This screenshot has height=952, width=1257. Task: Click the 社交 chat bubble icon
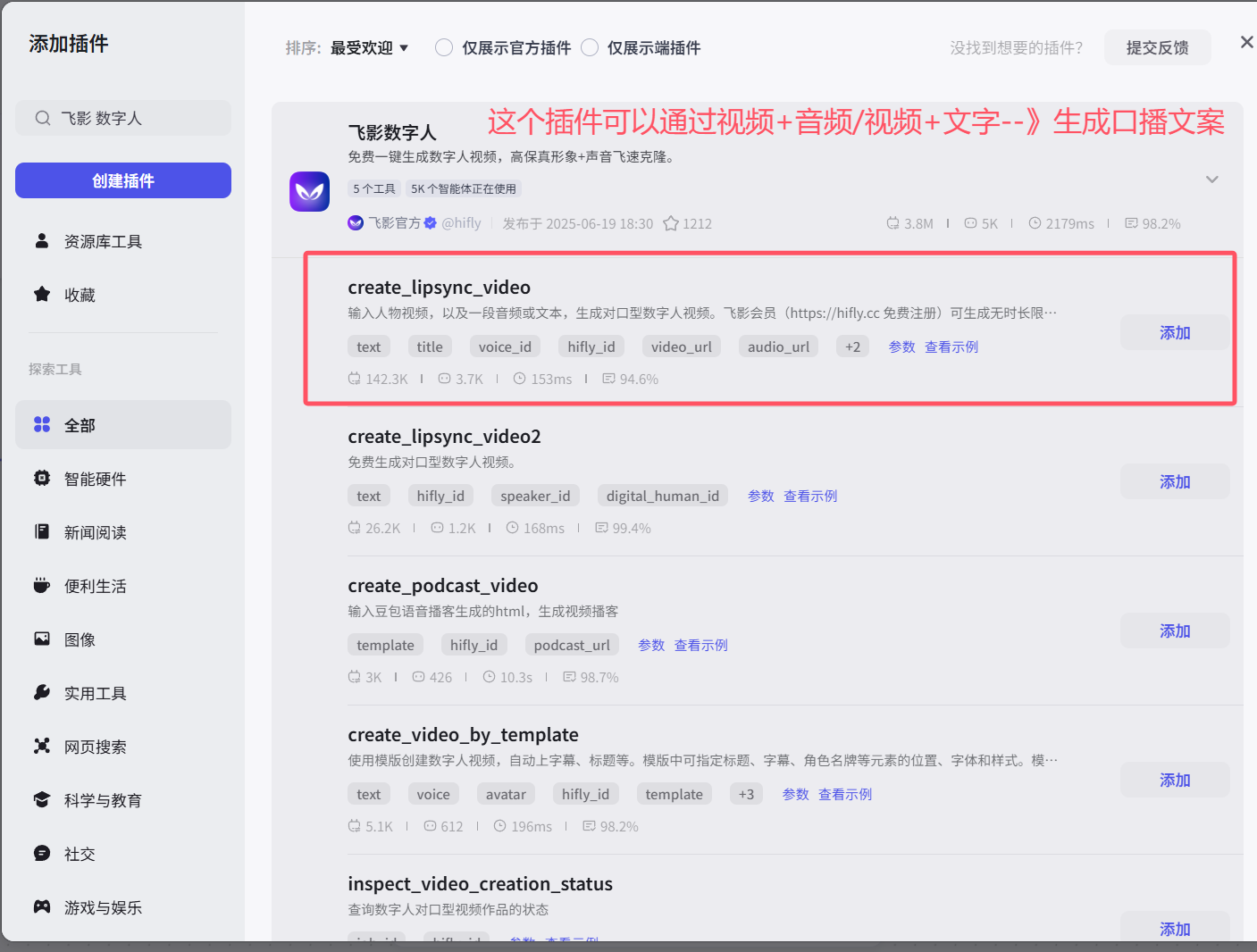42,853
